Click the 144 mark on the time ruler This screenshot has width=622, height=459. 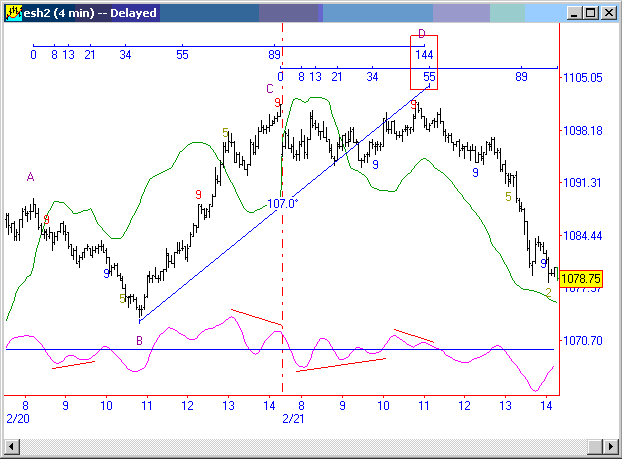tap(423, 54)
